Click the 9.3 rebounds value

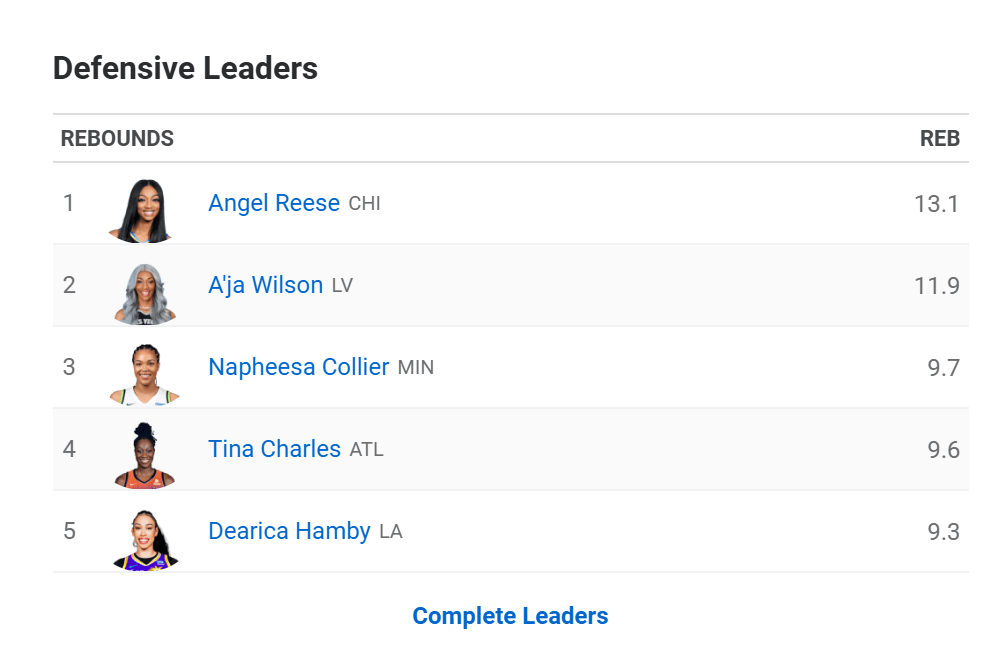pos(943,532)
